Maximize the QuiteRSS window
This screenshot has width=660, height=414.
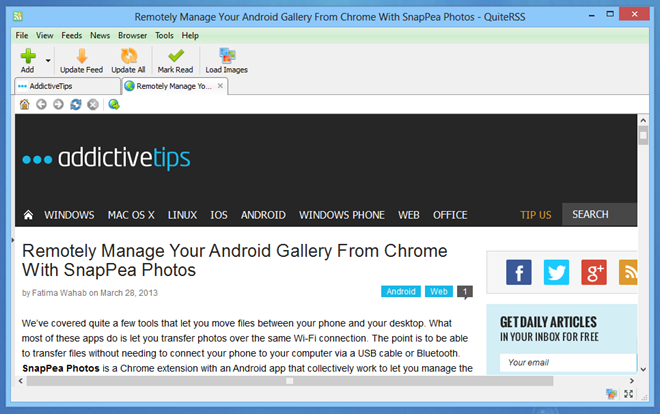(x=610, y=14)
